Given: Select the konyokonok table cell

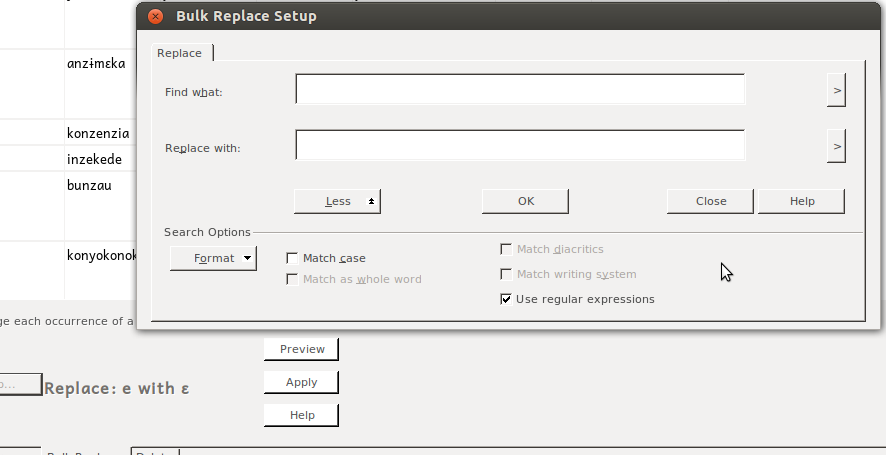Looking at the screenshot, I should 101,270.
